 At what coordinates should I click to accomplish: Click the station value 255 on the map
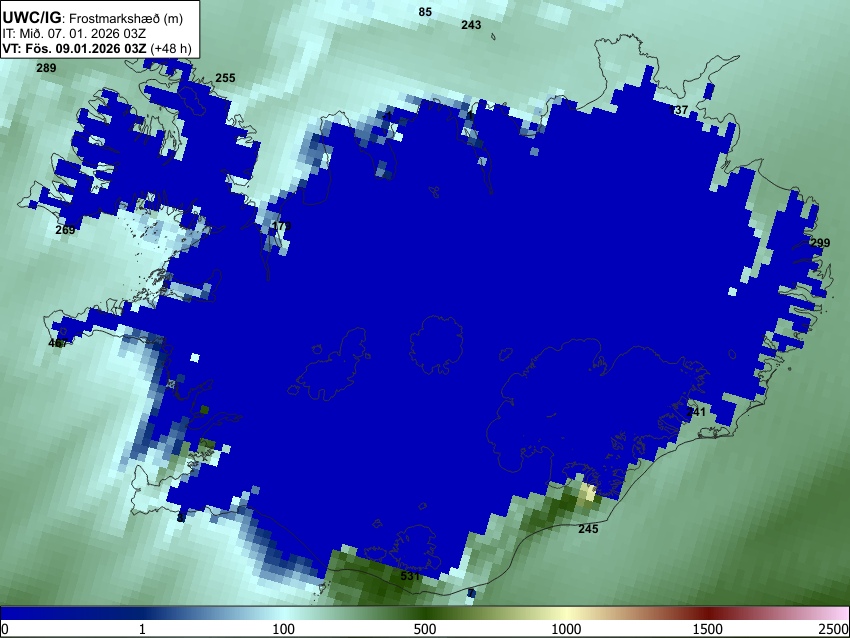226,78
